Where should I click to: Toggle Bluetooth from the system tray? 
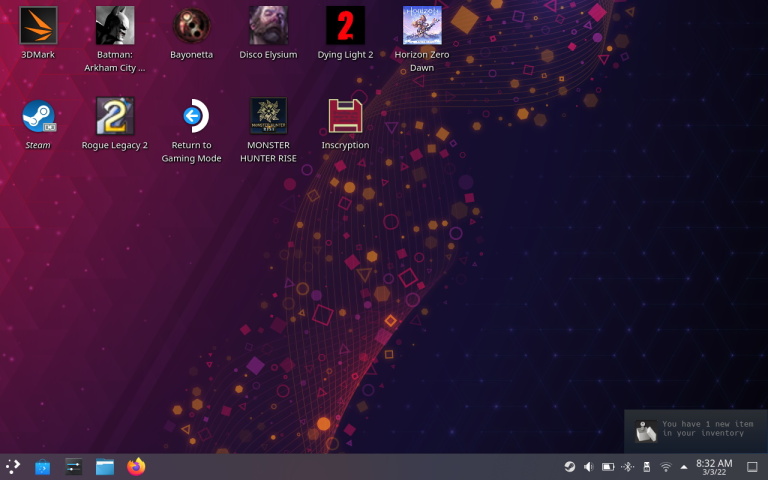627,467
